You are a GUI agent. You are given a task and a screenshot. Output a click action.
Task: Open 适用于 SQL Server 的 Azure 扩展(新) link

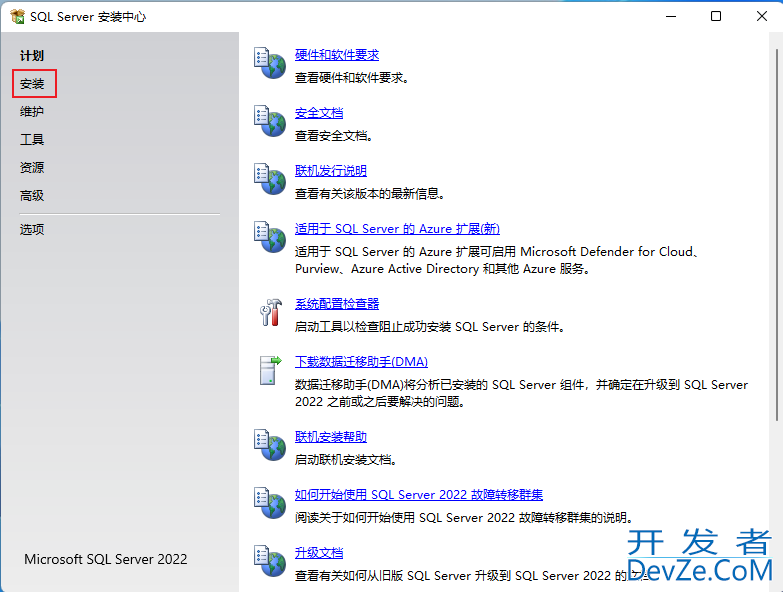(x=397, y=229)
